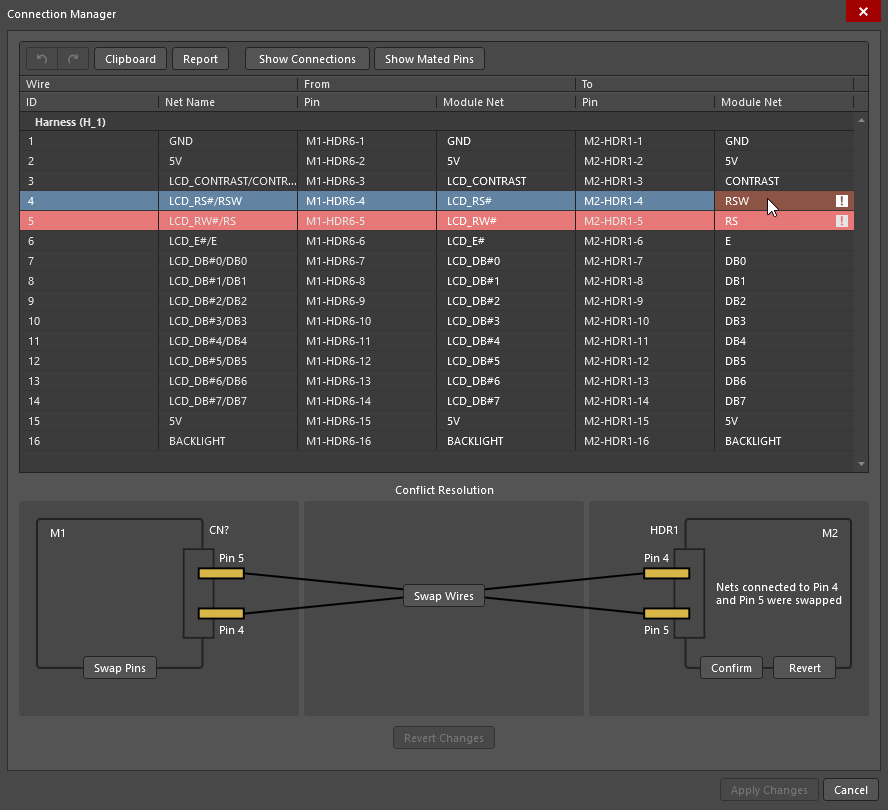This screenshot has width=888, height=810.
Task: Click M1 Pin 4 yellow connector
Action: (x=221, y=613)
